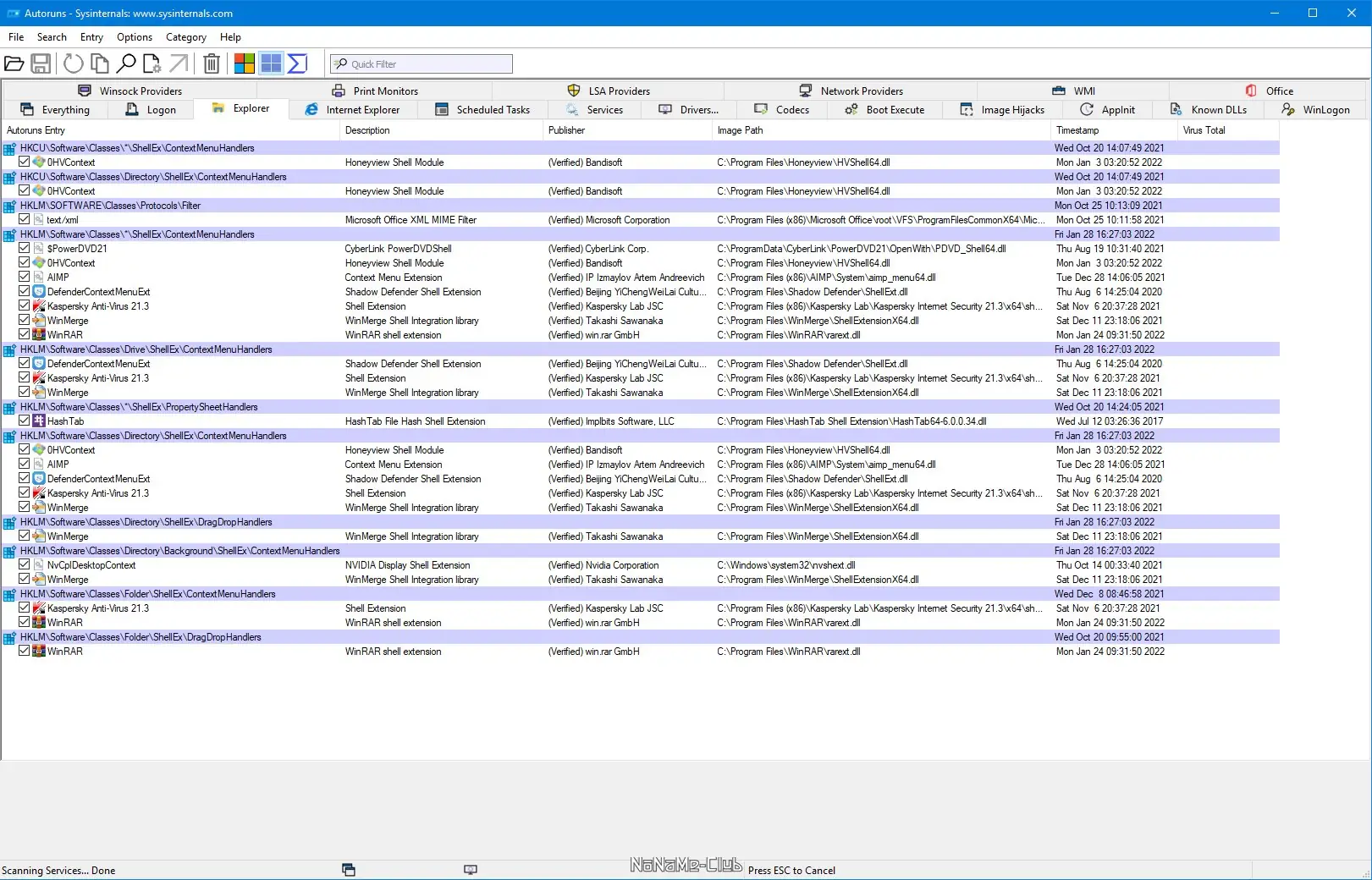Screen dimensions: 1372x880
Task: Switch to the WMI tab
Action: [x=1074, y=91]
